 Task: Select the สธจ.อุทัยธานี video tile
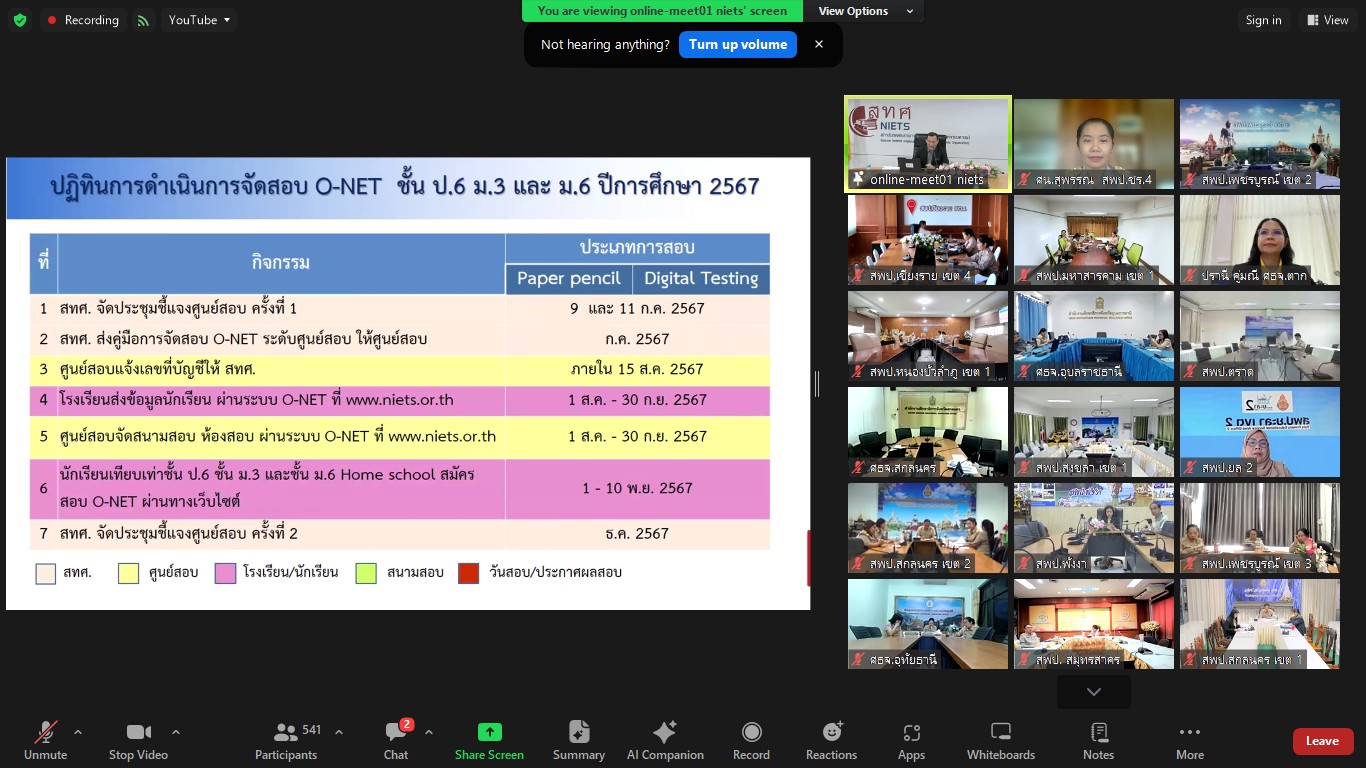coord(928,624)
